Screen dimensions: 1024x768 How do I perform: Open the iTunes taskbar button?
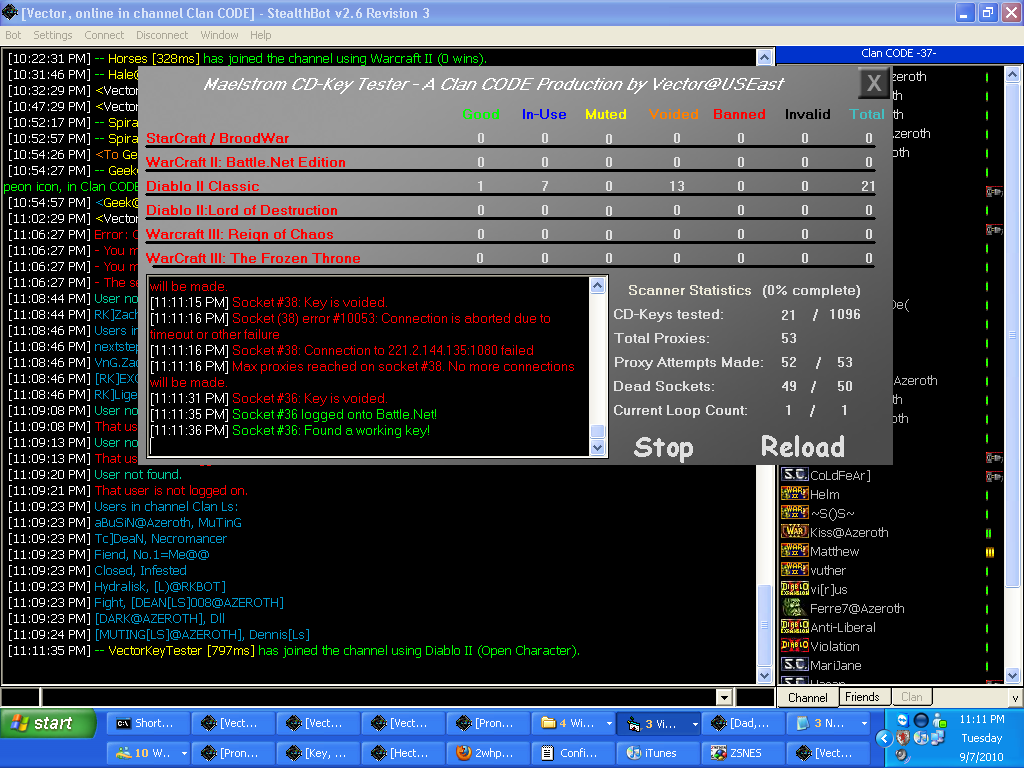(658, 753)
